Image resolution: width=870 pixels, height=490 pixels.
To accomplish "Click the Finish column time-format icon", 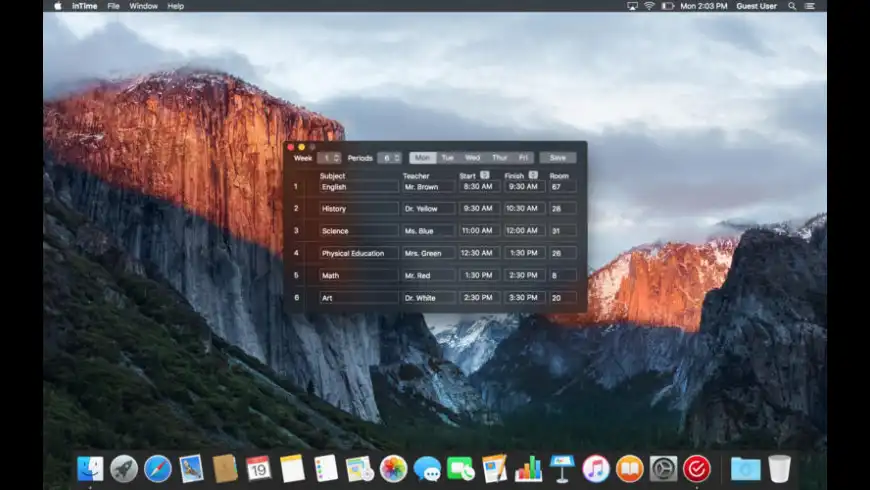I will pos(533,175).
